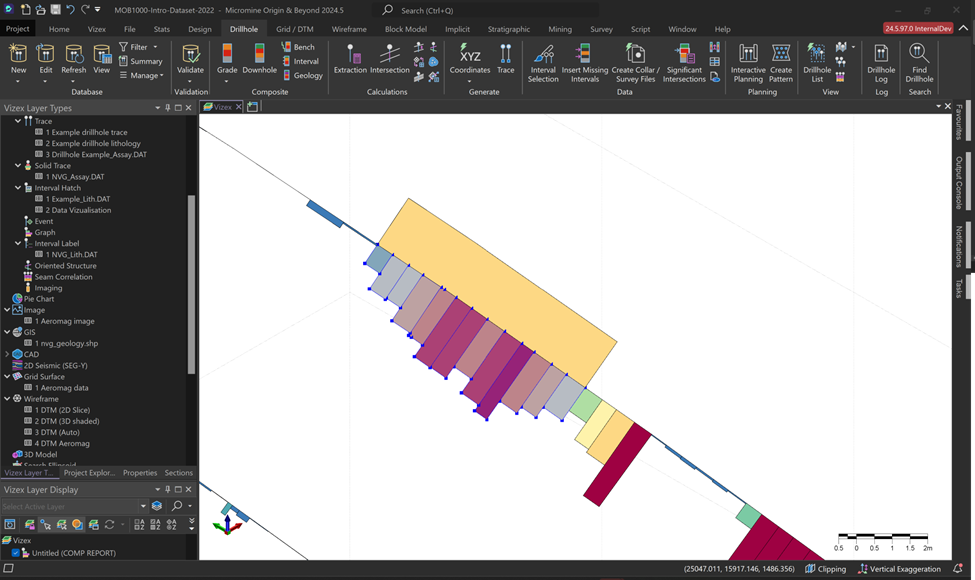
Task: Click the Search (Ctrl+Q) field
Action: [470, 10]
